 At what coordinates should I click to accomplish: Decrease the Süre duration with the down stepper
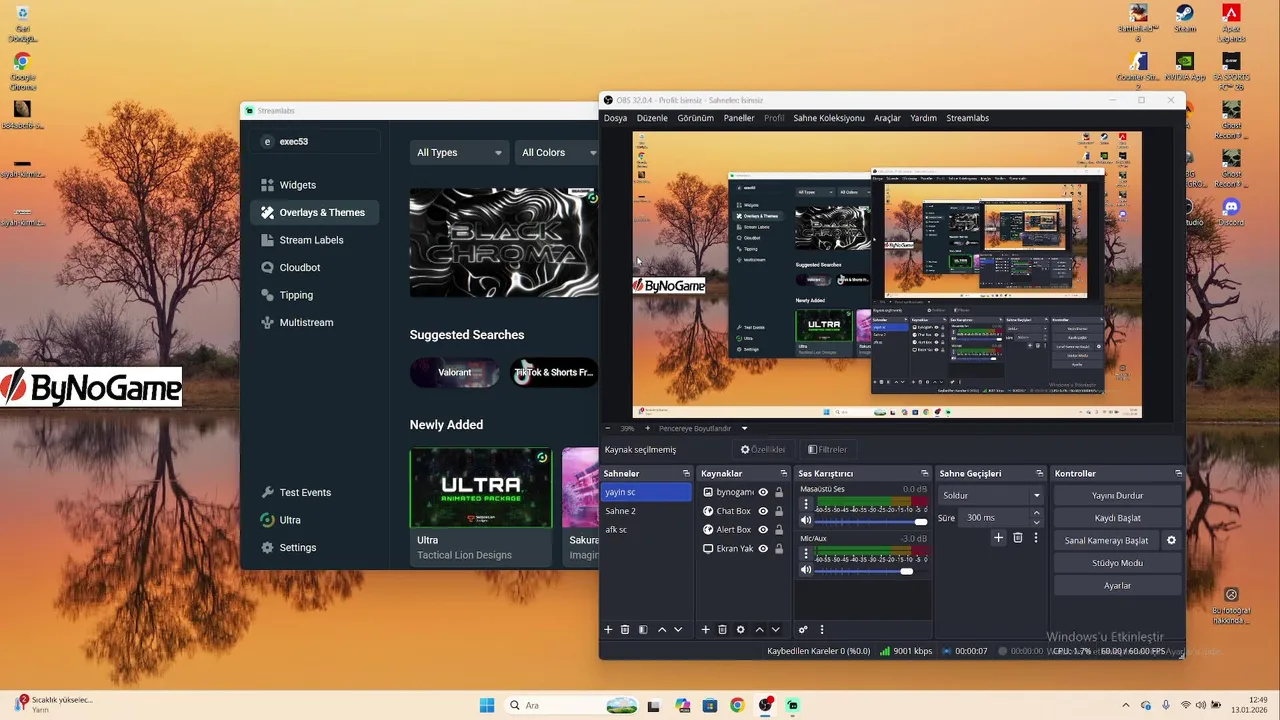tap(1036, 522)
